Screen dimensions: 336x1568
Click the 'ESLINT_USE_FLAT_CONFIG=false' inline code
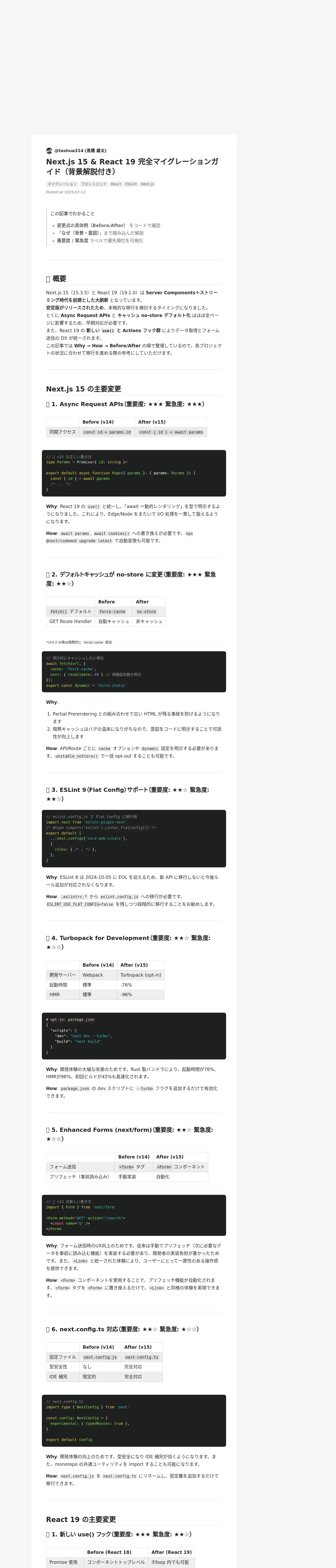click(80, 904)
